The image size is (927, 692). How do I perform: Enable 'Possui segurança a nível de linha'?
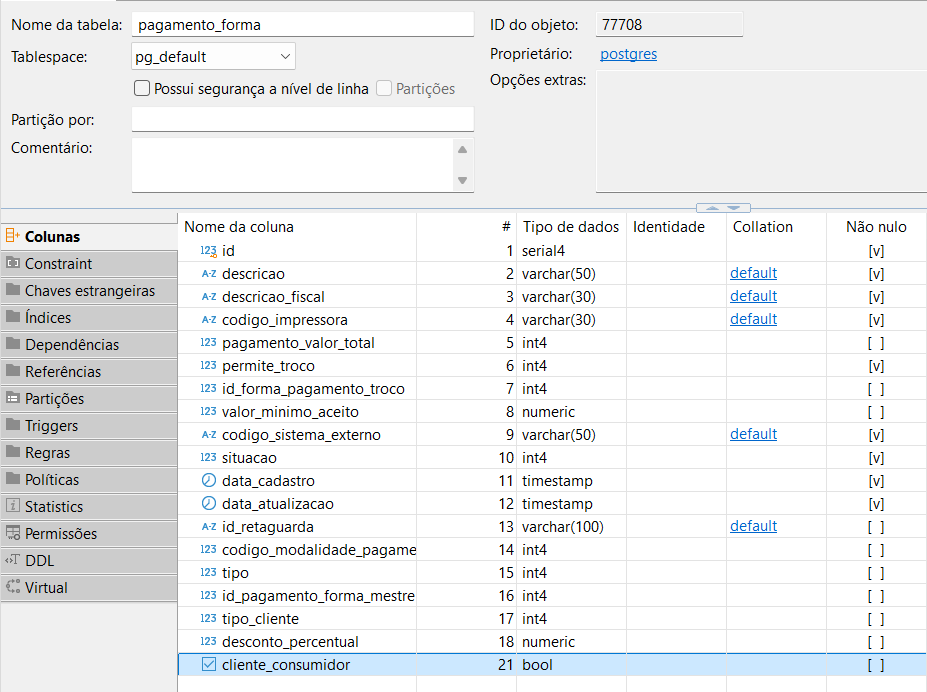[x=142, y=89]
